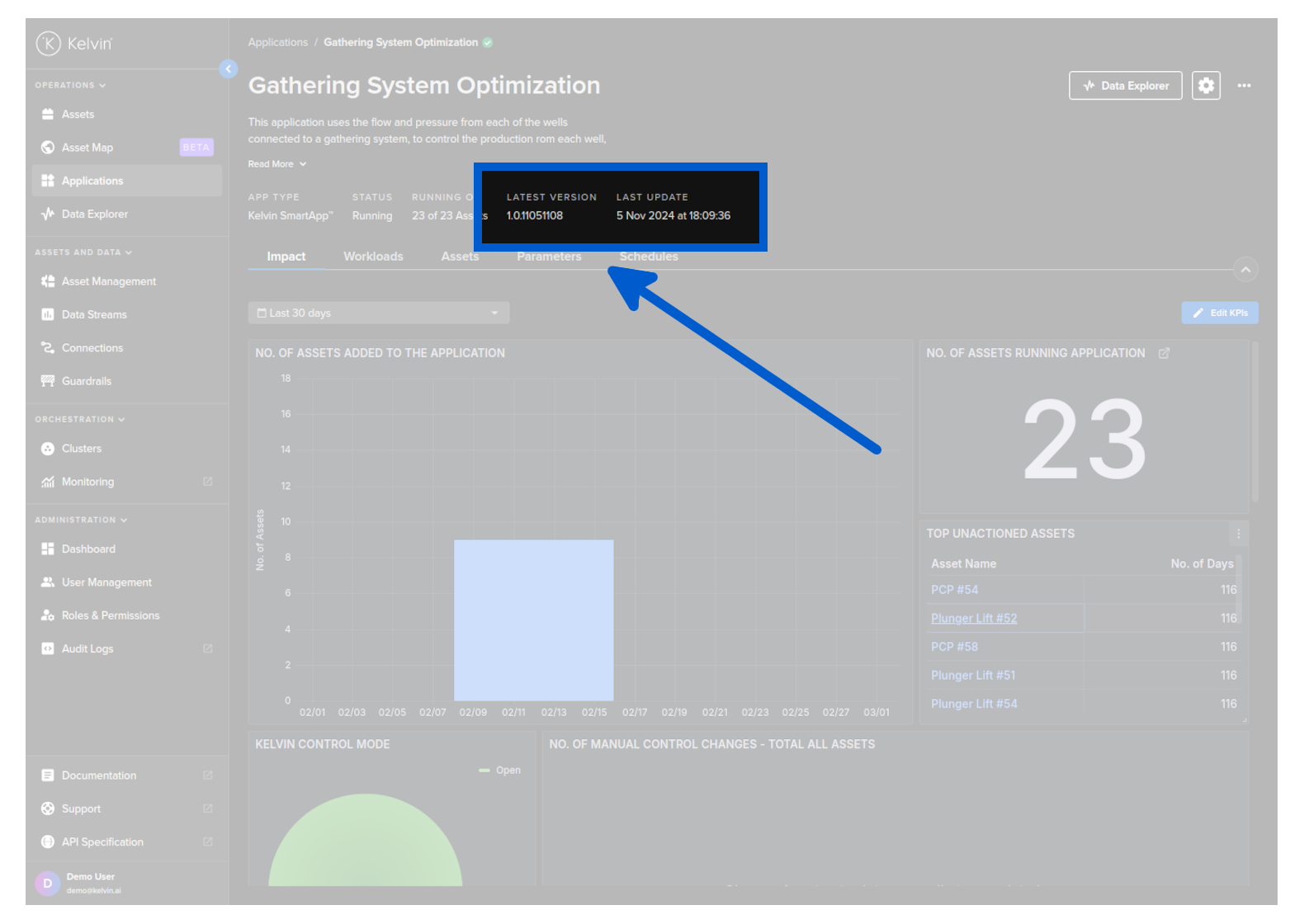Click the Edit KPIs button
The height and width of the screenshot is (924, 1304).
1219,313
